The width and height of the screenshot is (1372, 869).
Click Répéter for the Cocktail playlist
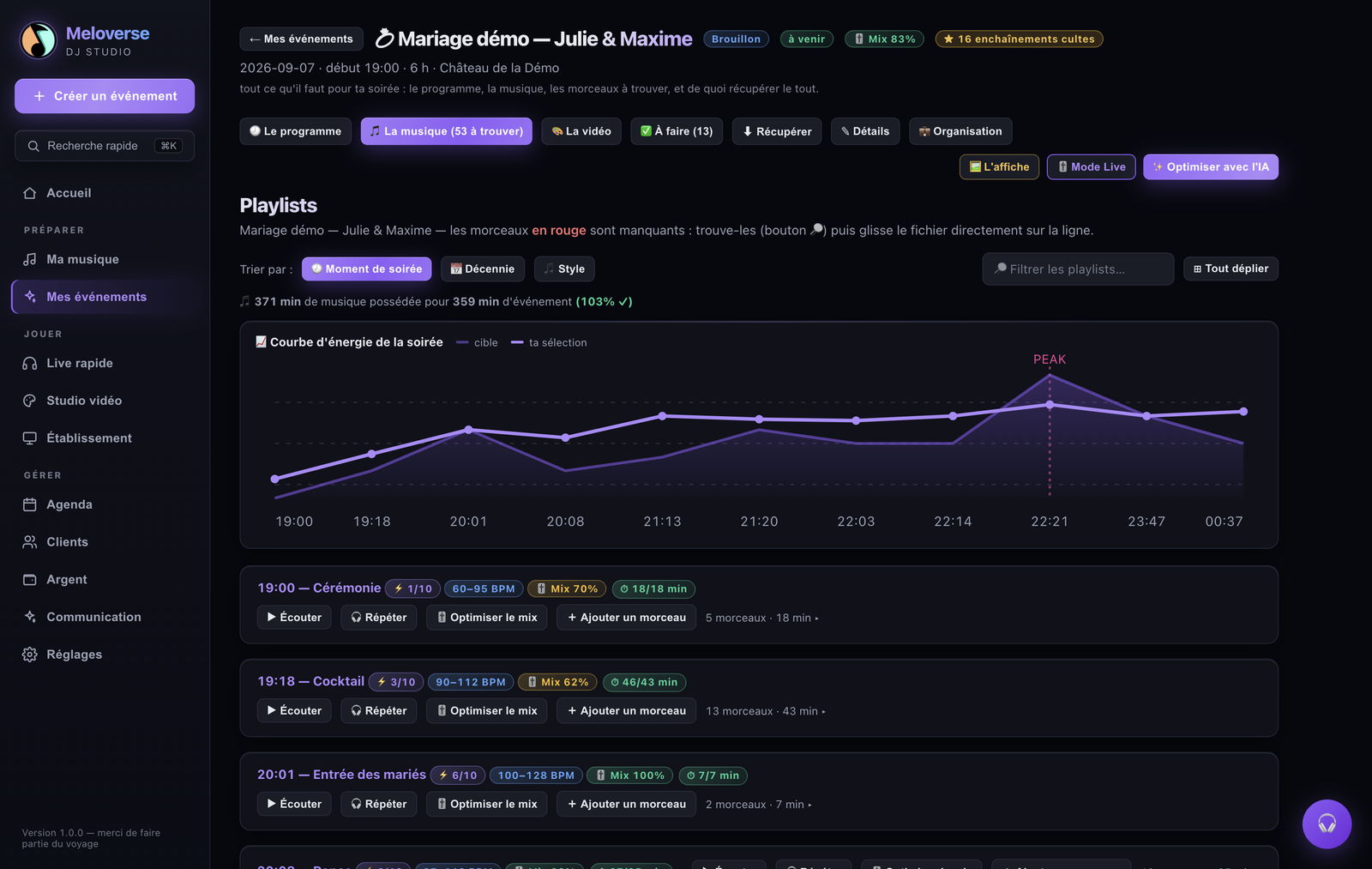coord(379,711)
